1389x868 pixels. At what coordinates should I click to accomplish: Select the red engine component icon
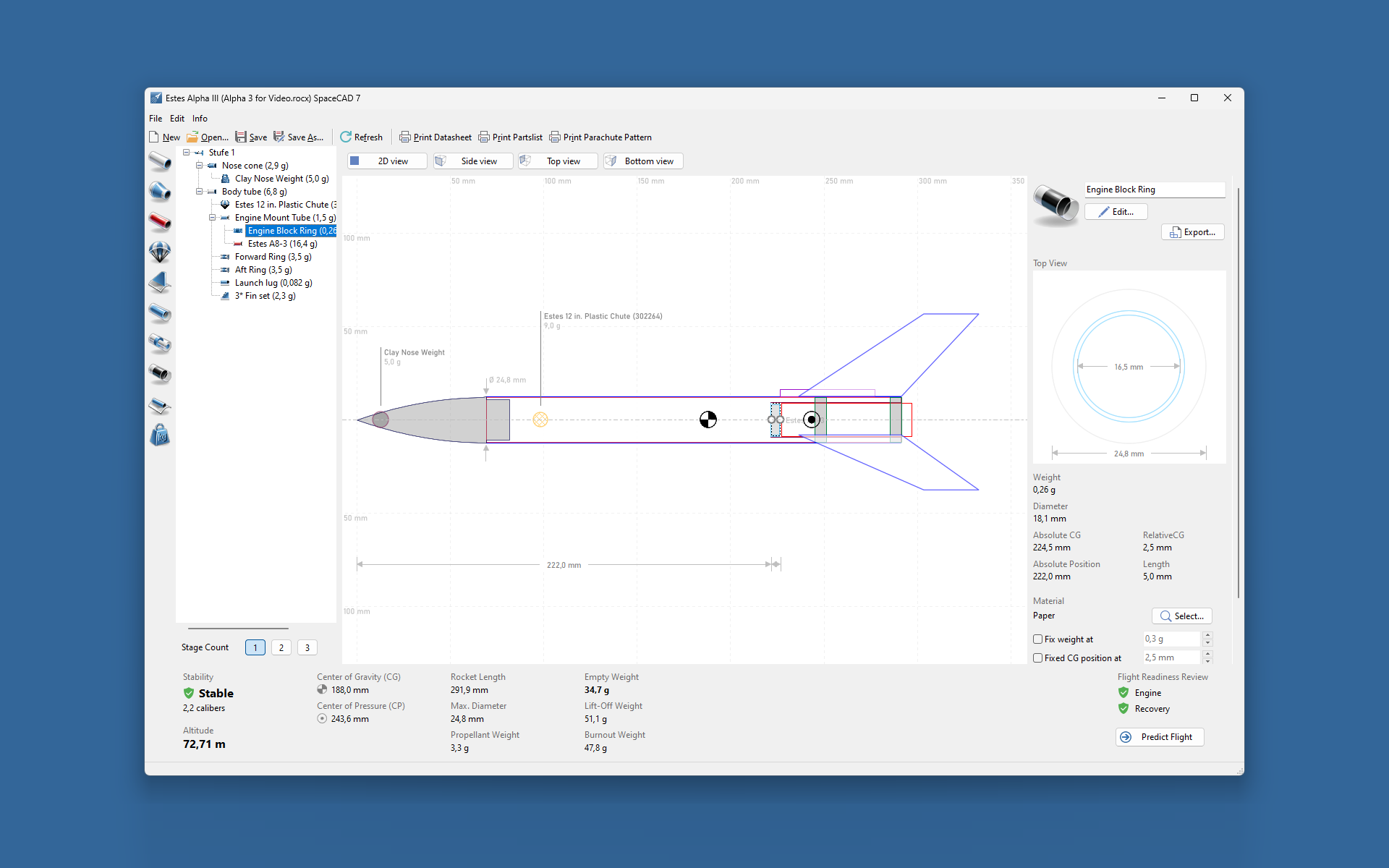tap(160, 221)
